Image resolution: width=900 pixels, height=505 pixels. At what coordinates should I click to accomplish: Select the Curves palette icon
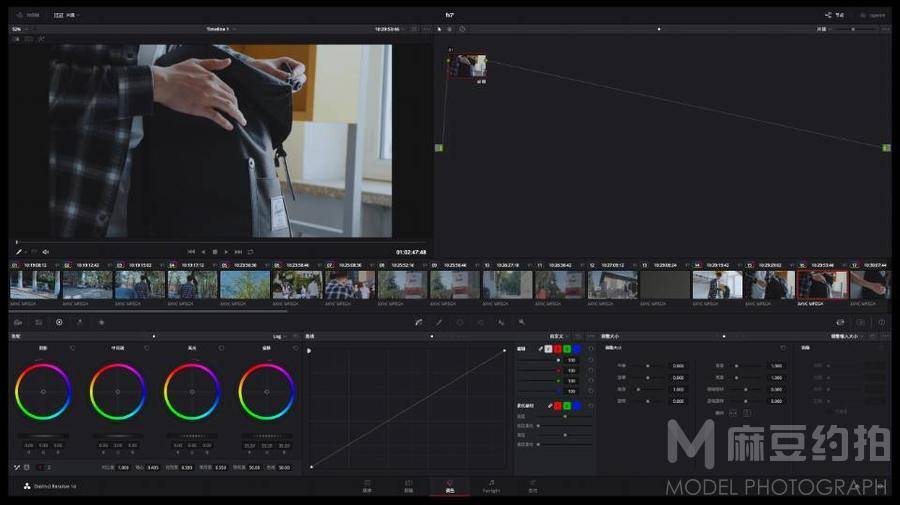418,323
